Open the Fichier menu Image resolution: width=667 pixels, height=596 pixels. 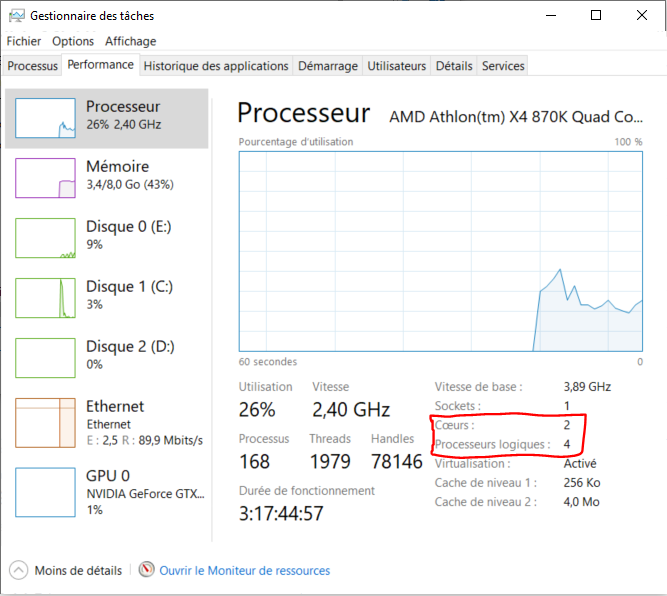[x=24, y=41]
